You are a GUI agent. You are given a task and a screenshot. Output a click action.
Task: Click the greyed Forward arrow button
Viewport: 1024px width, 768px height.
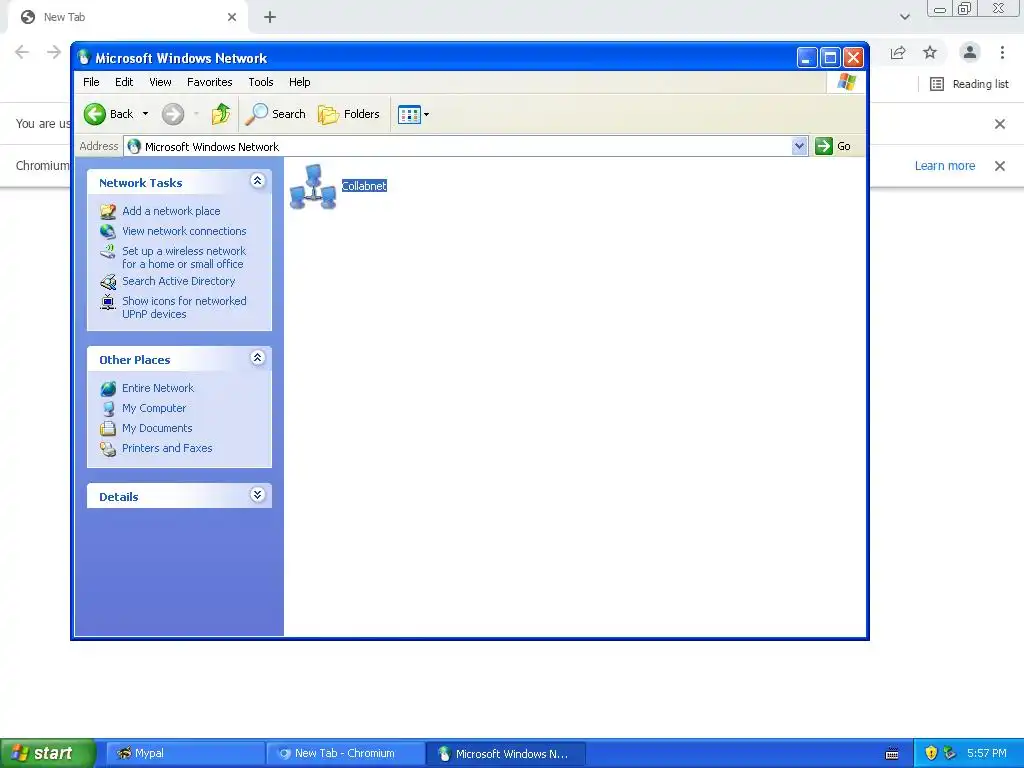pyautogui.click(x=172, y=114)
